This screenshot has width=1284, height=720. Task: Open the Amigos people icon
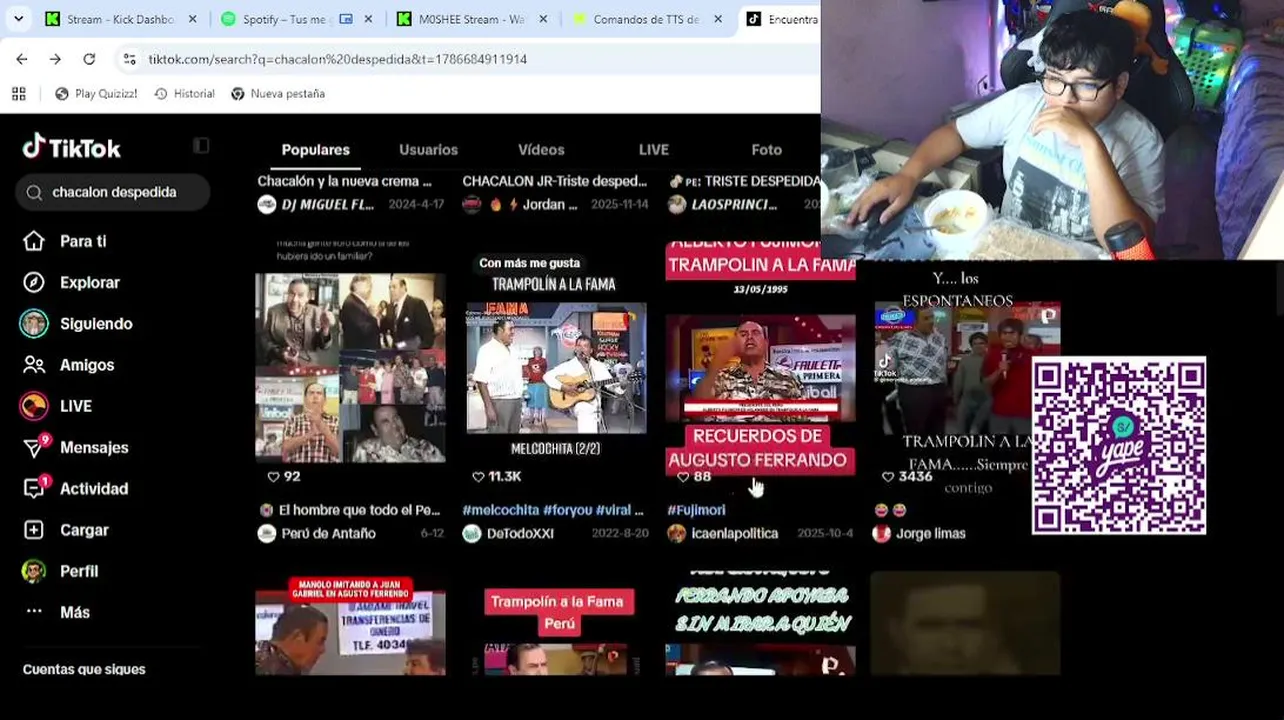pos(34,365)
